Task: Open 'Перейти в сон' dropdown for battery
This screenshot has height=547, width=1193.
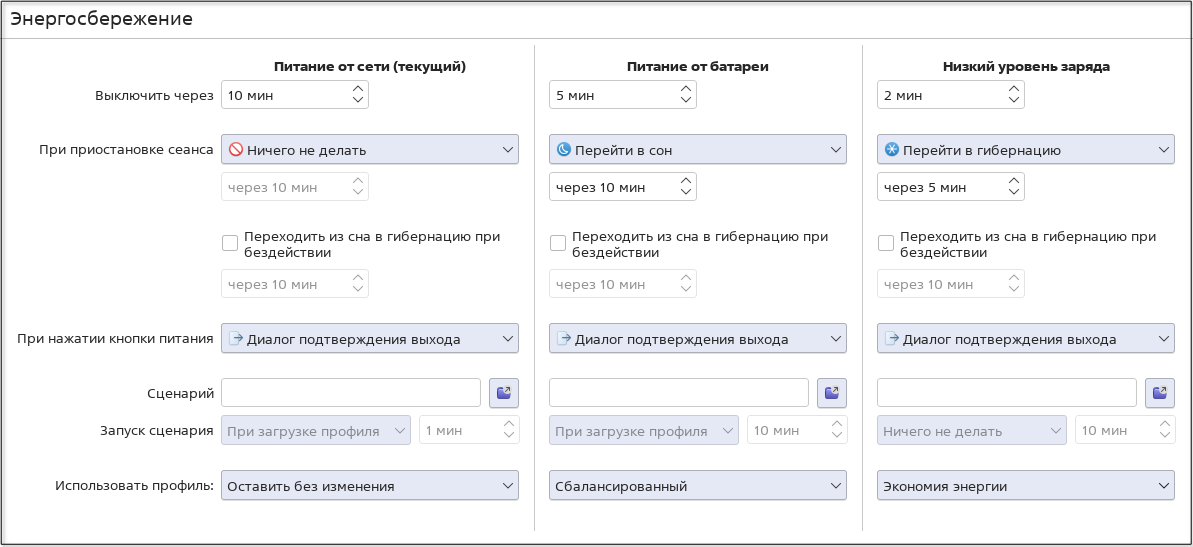Action: click(x=697, y=150)
